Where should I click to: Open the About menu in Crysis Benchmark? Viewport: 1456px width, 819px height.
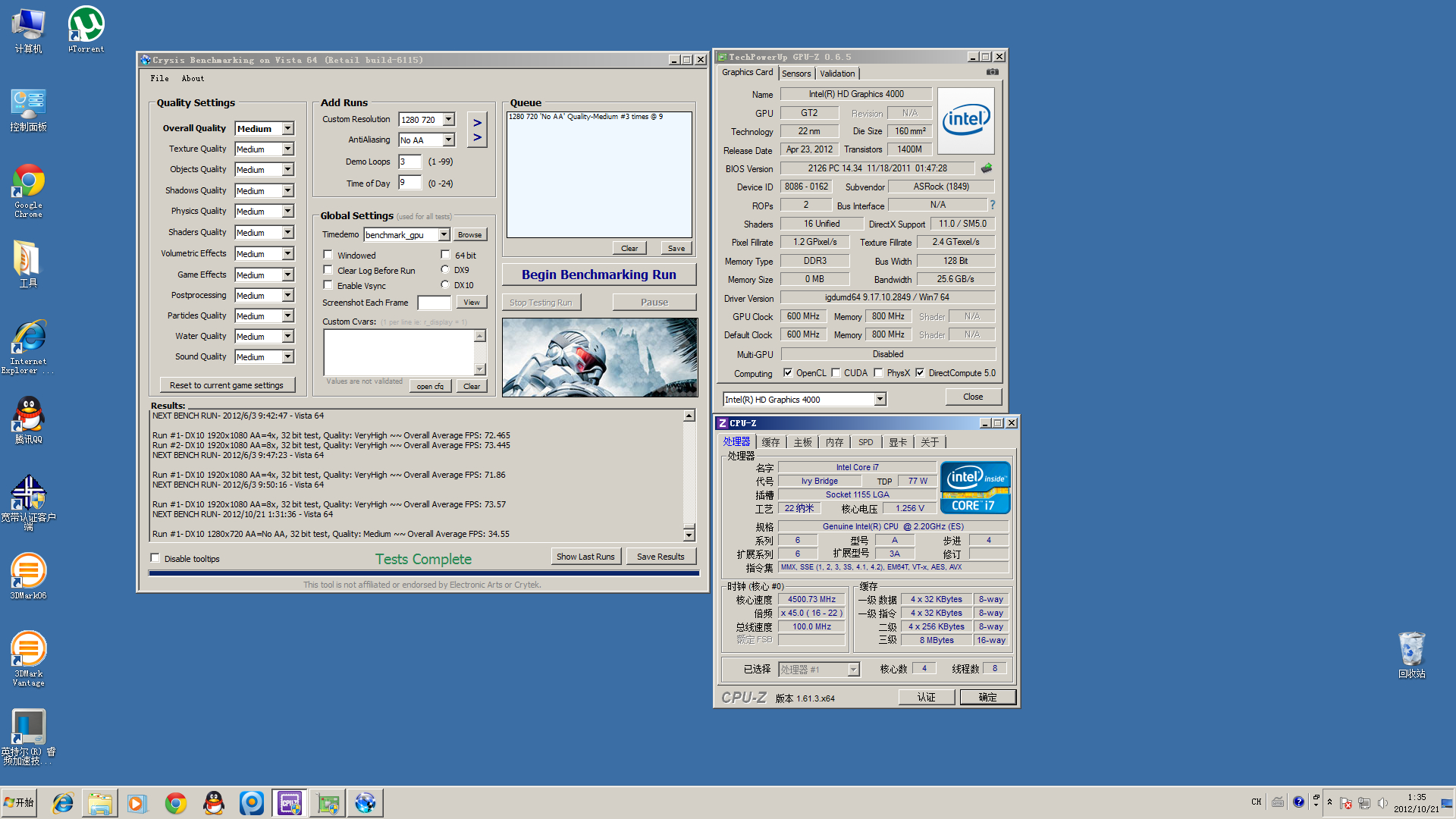[193, 78]
